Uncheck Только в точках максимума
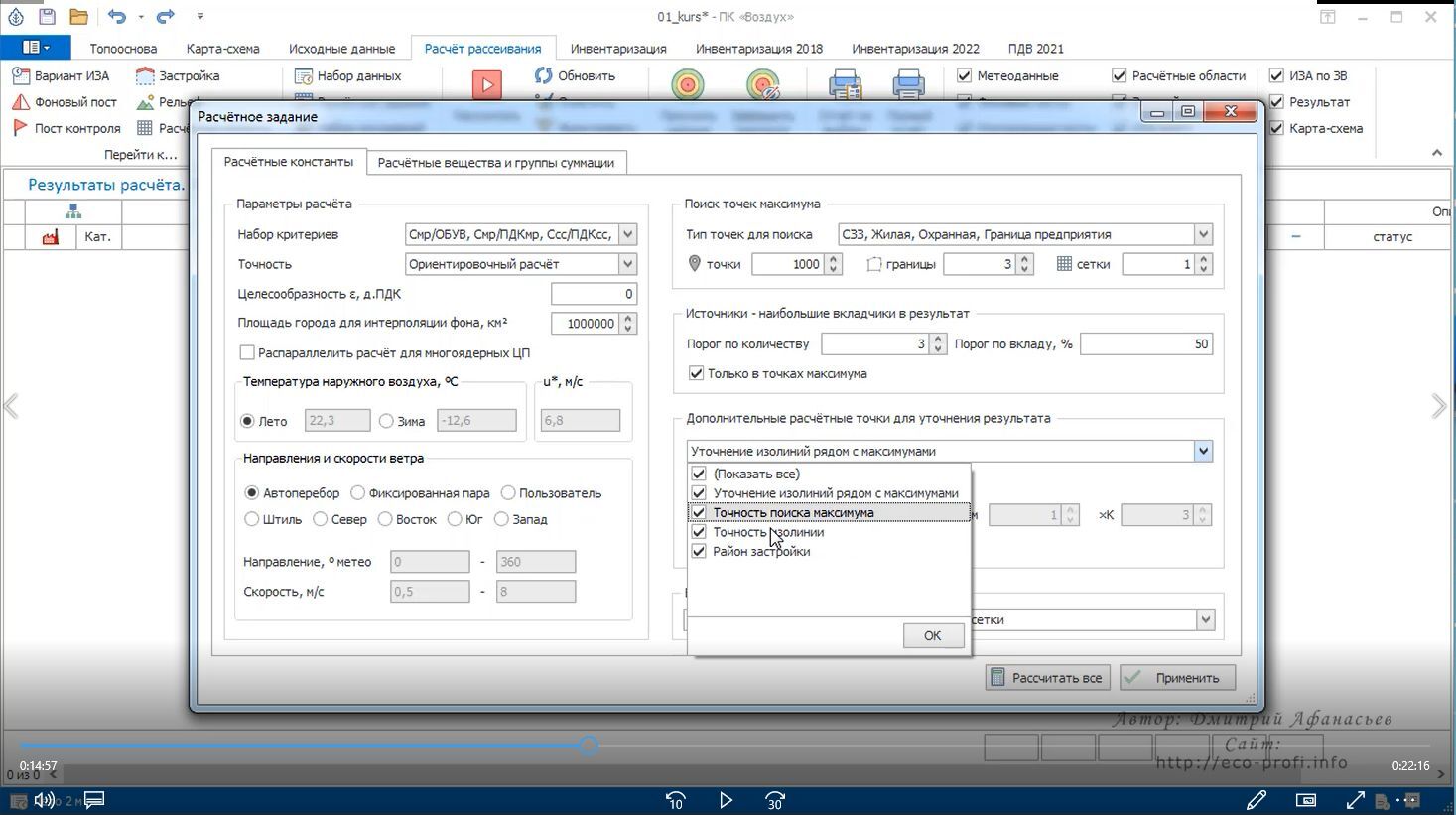Viewport: 1456px width, 815px height. (696, 373)
